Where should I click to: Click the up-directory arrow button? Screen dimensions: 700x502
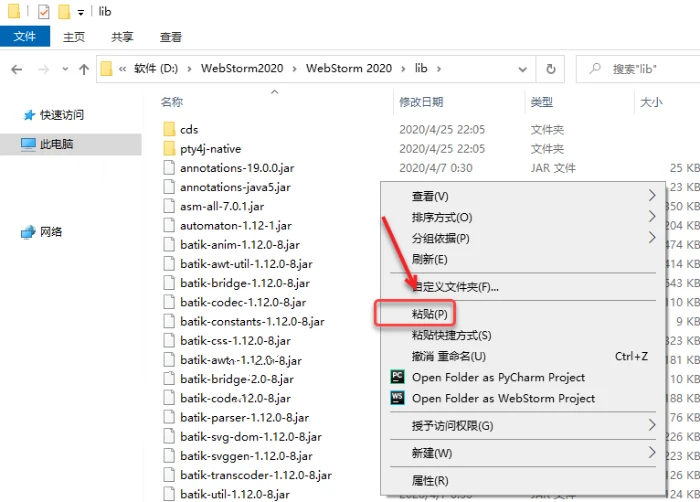tap(83, 69)
